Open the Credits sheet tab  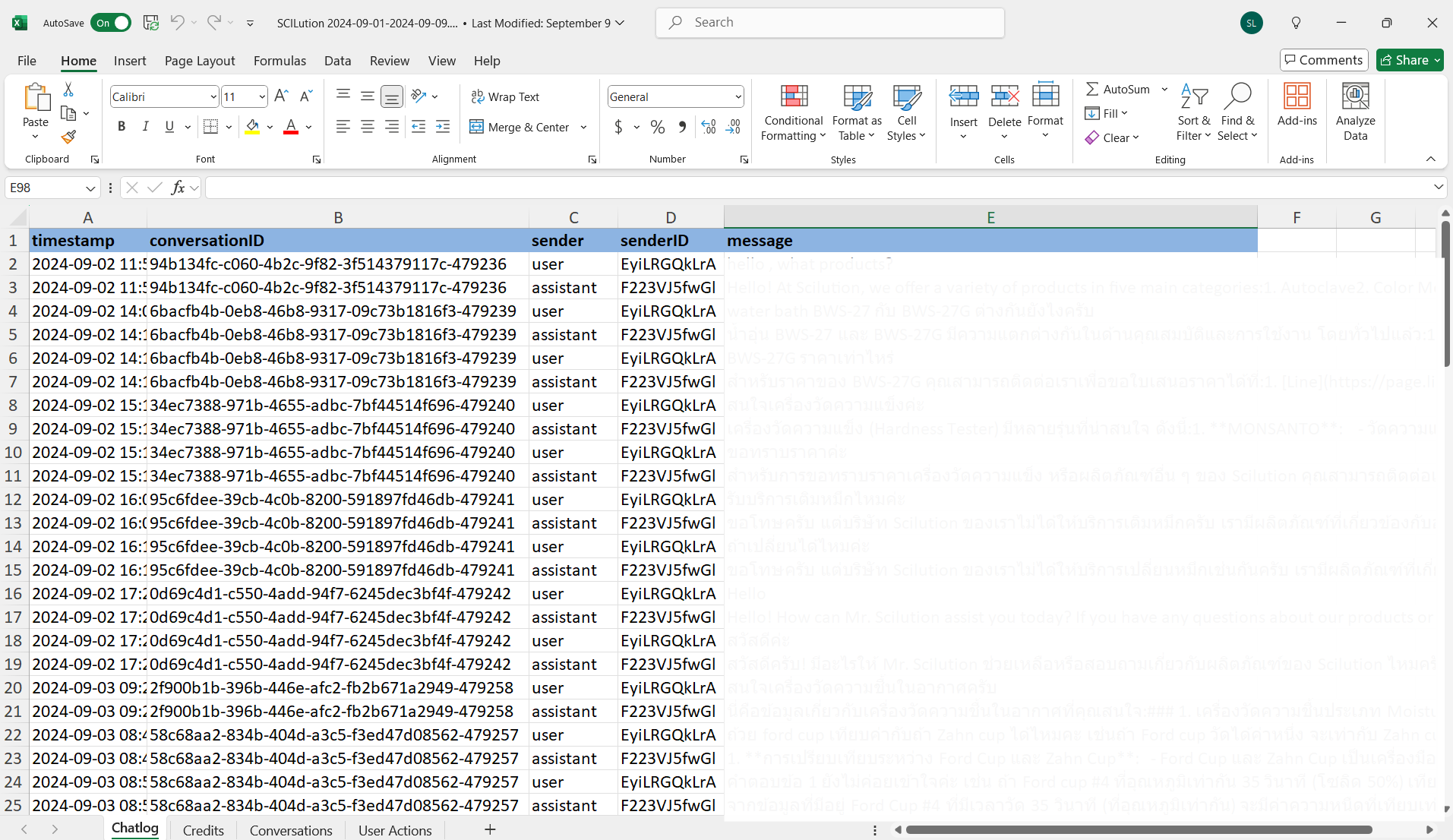pyautogui.click(x=204, y=830)
